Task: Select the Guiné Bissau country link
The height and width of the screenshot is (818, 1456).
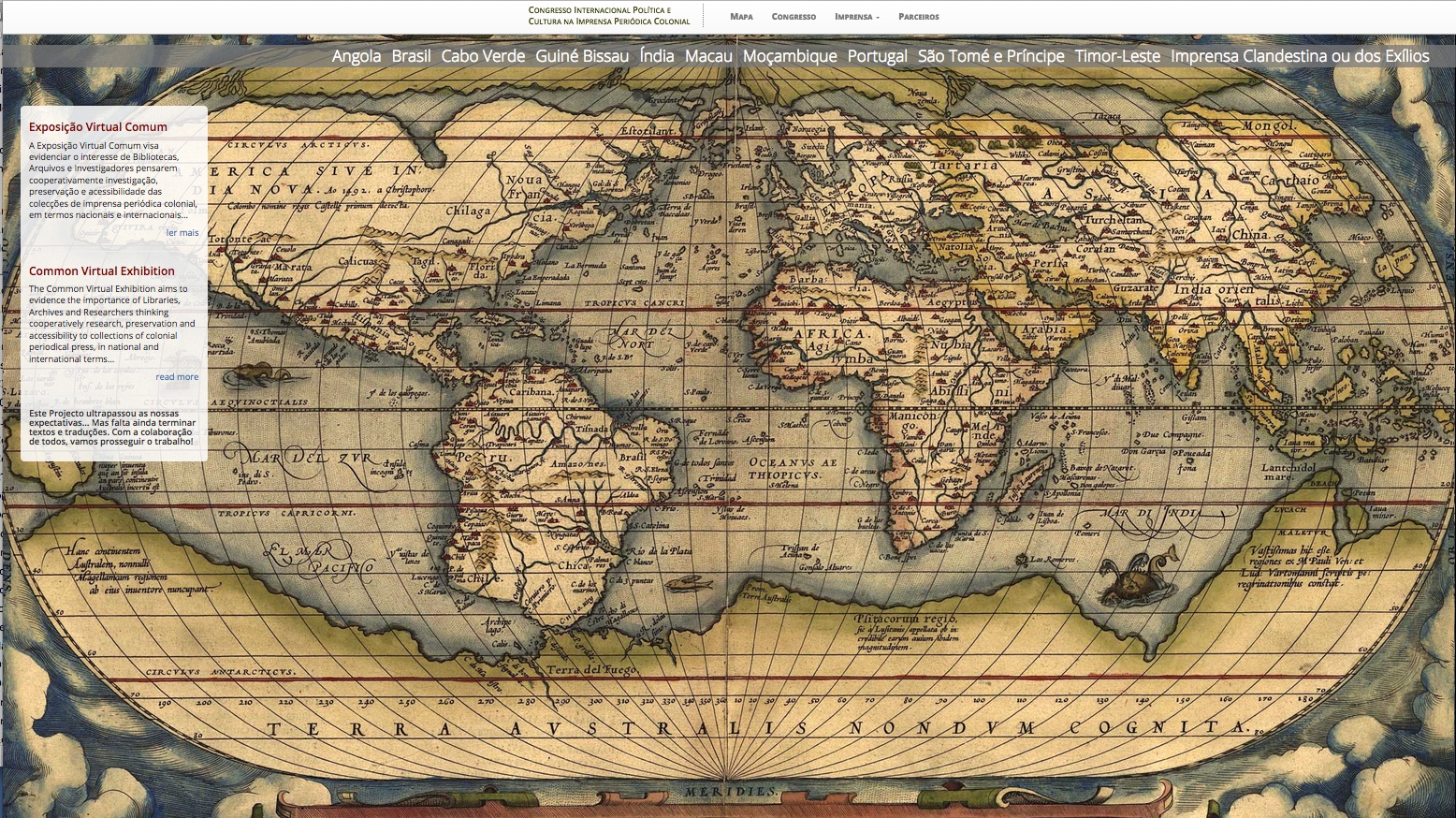Action: tap(582, 56)
